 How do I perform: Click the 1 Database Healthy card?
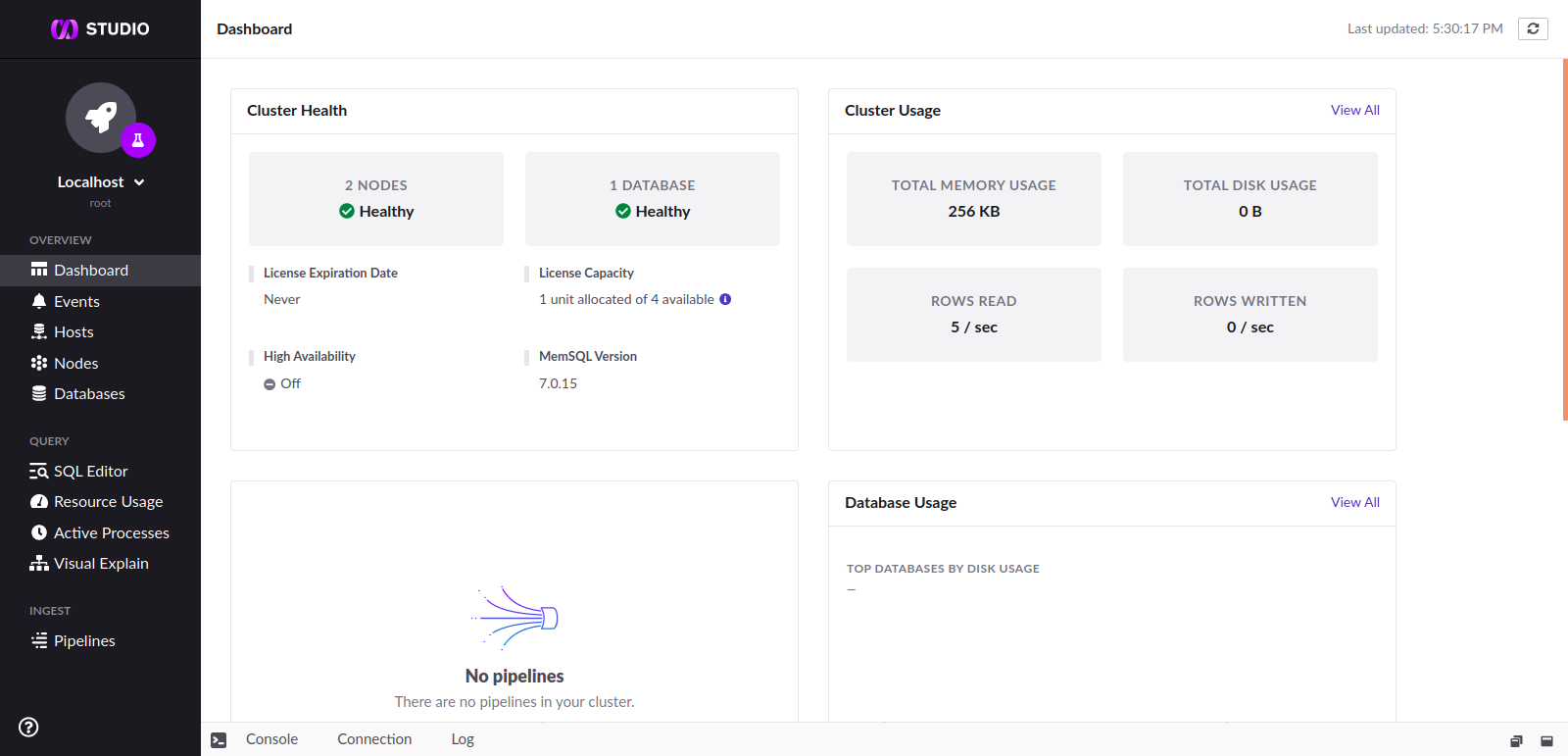653,199
